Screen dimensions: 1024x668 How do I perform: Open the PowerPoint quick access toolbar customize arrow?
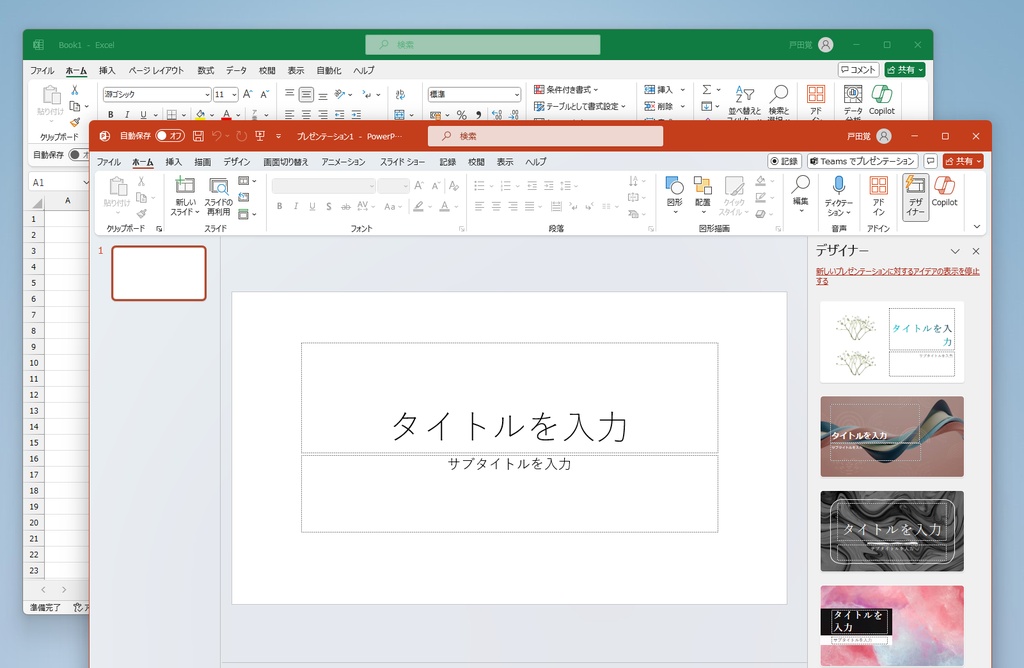click(x=278, y=136)
